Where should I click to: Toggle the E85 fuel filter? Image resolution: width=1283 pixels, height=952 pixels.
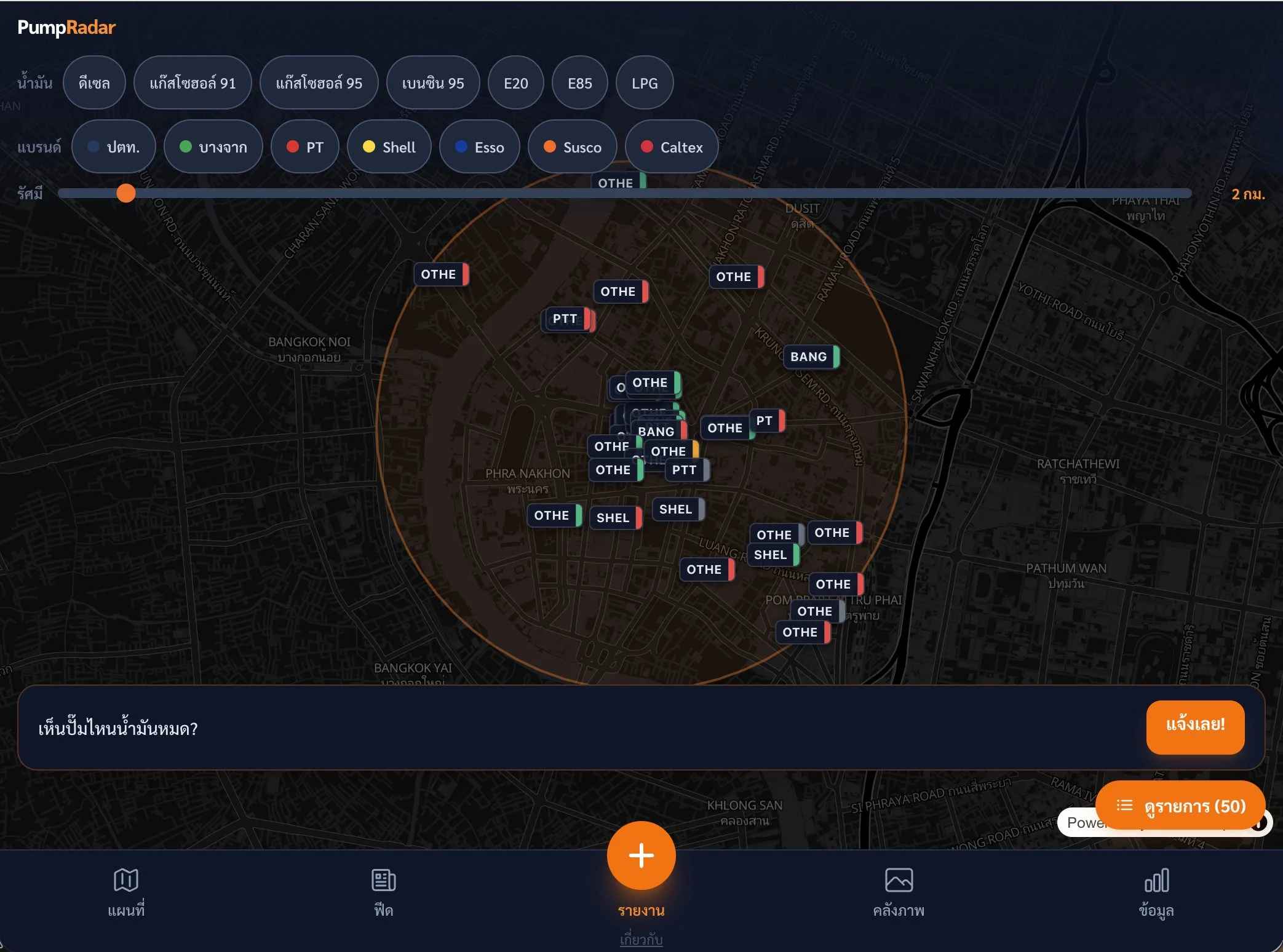579,83
